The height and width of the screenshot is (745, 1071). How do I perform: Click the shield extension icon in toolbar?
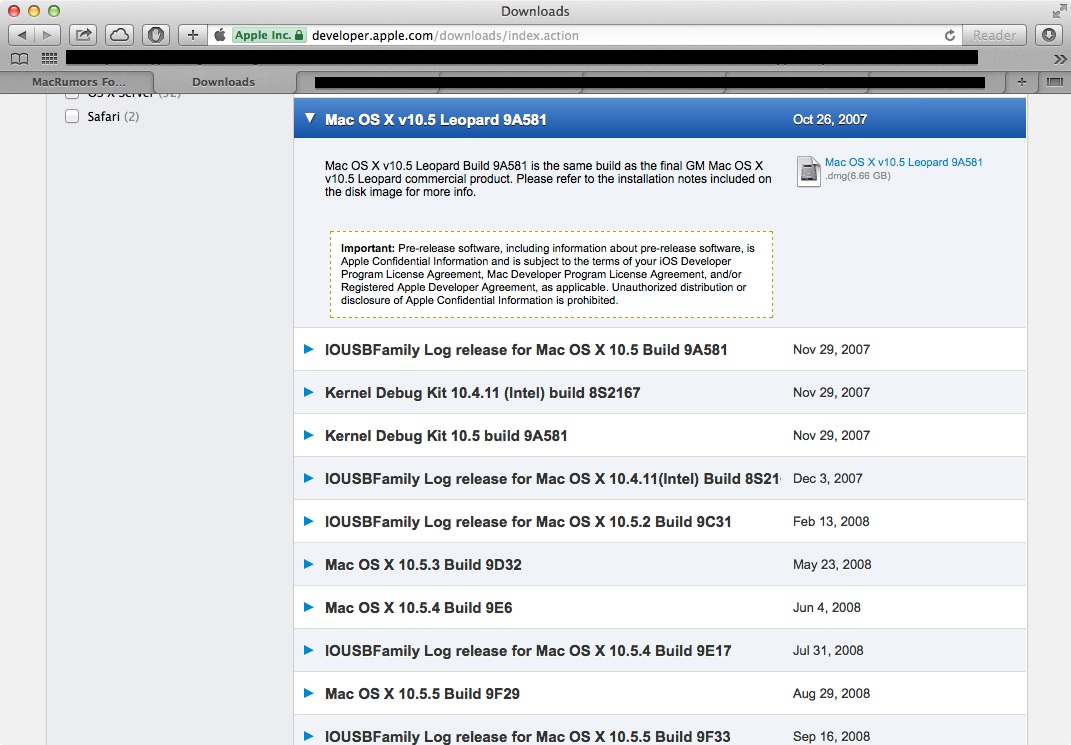pyautogui.click(x=156, y=35)
